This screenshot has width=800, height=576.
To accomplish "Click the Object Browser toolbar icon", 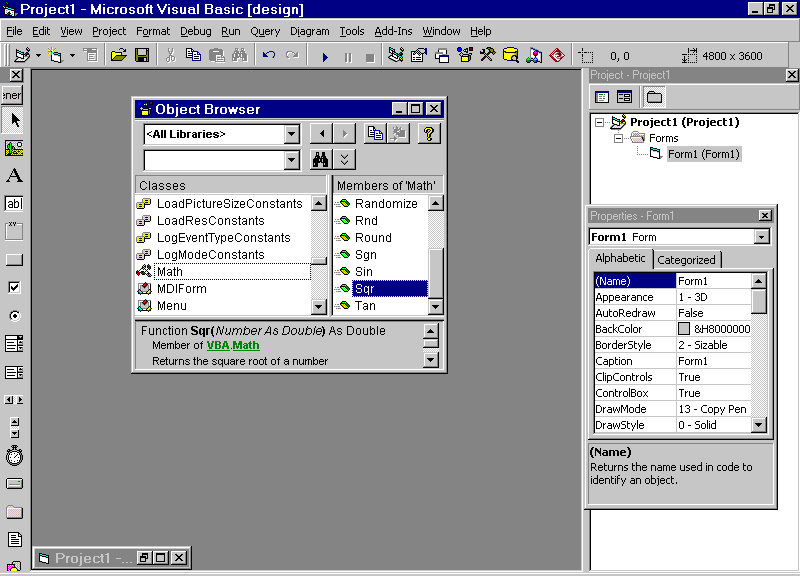I will 465,55.
